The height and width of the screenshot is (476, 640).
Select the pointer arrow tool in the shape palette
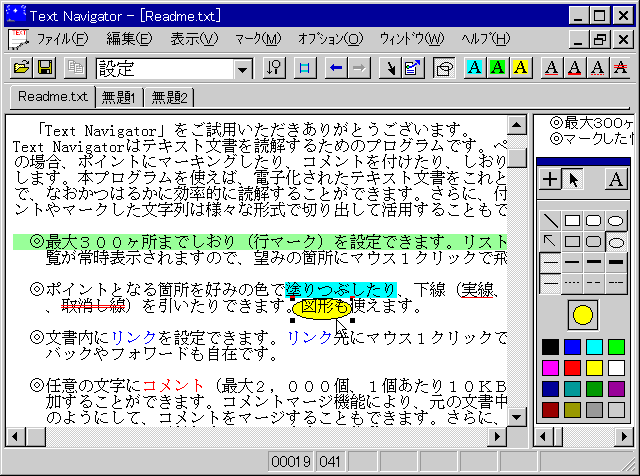click(573, 179)
